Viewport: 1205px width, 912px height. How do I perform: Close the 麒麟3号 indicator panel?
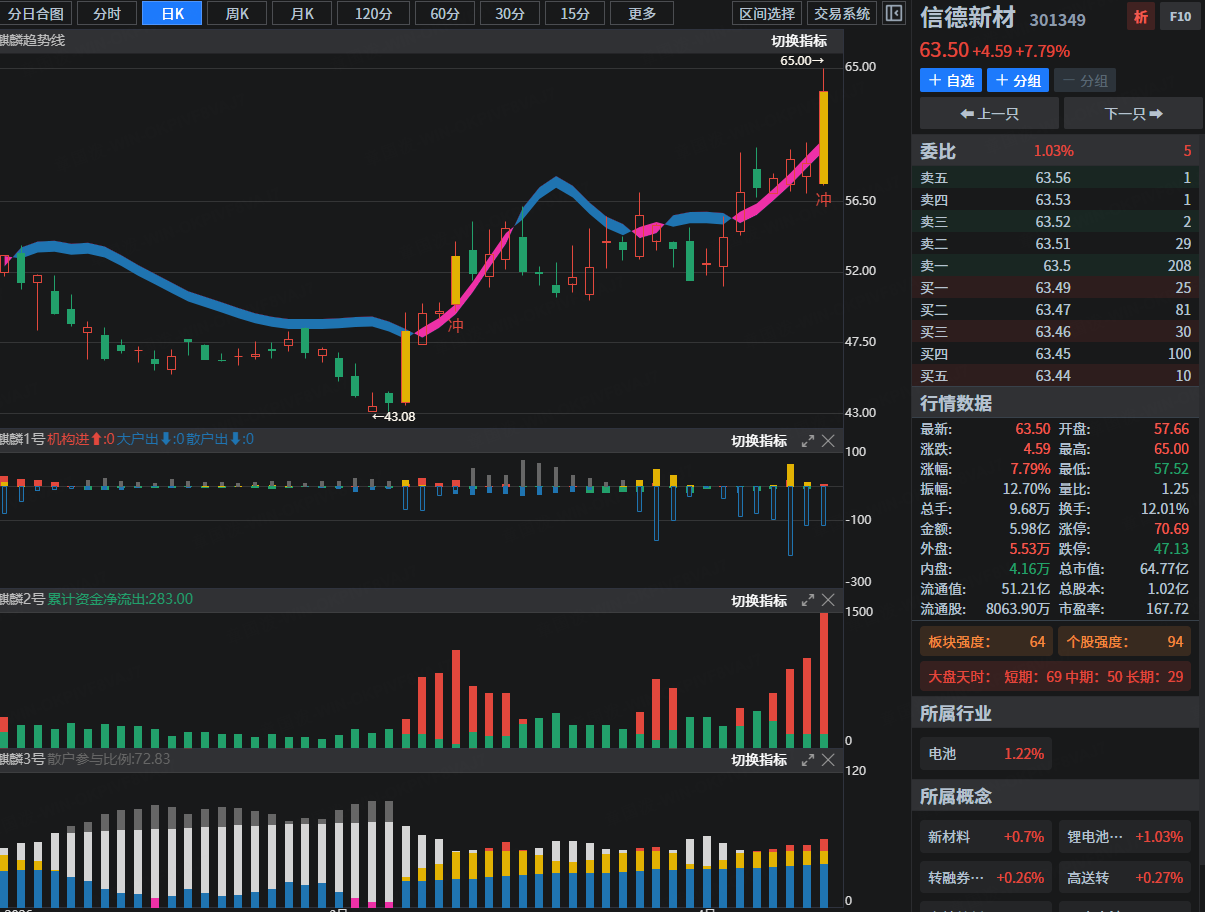pyautogui.click(x=828, y=760)
